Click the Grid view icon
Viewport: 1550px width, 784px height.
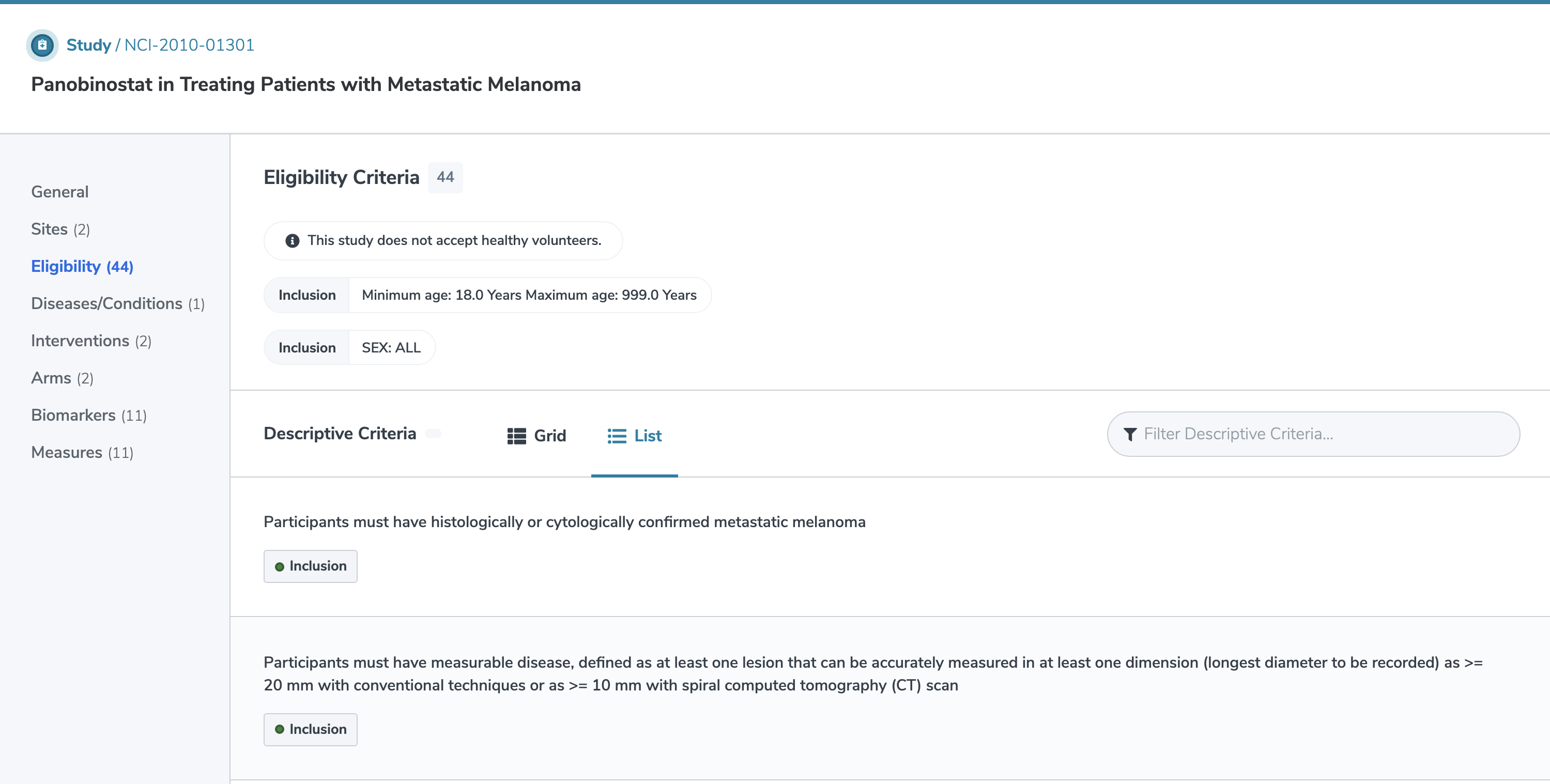pos(516,435)
